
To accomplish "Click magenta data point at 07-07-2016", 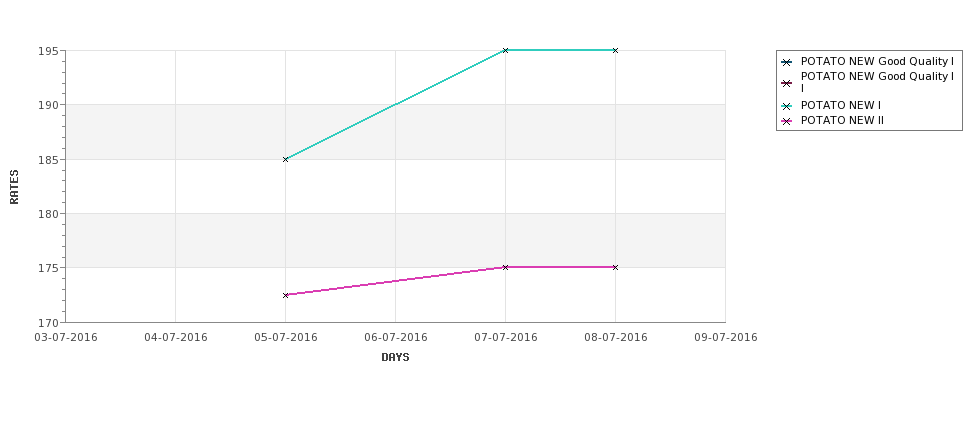I will 505,267.
